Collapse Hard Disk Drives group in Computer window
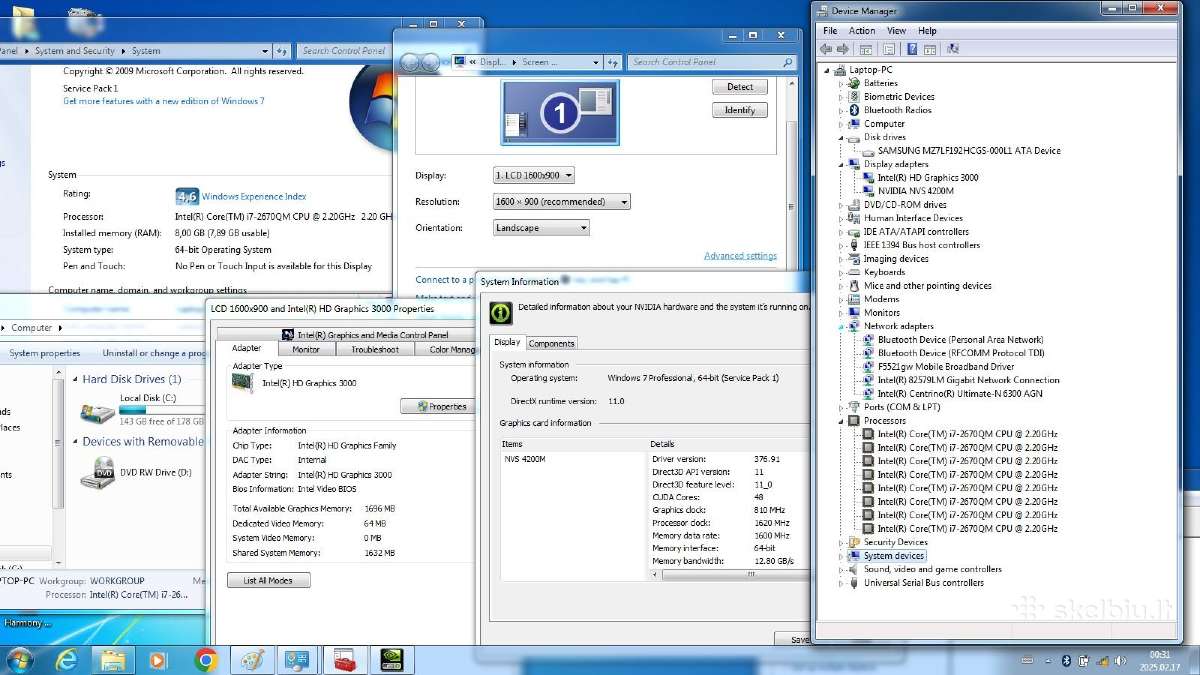Viewport: 1200px width, 675px height. (x=75, y=380)
